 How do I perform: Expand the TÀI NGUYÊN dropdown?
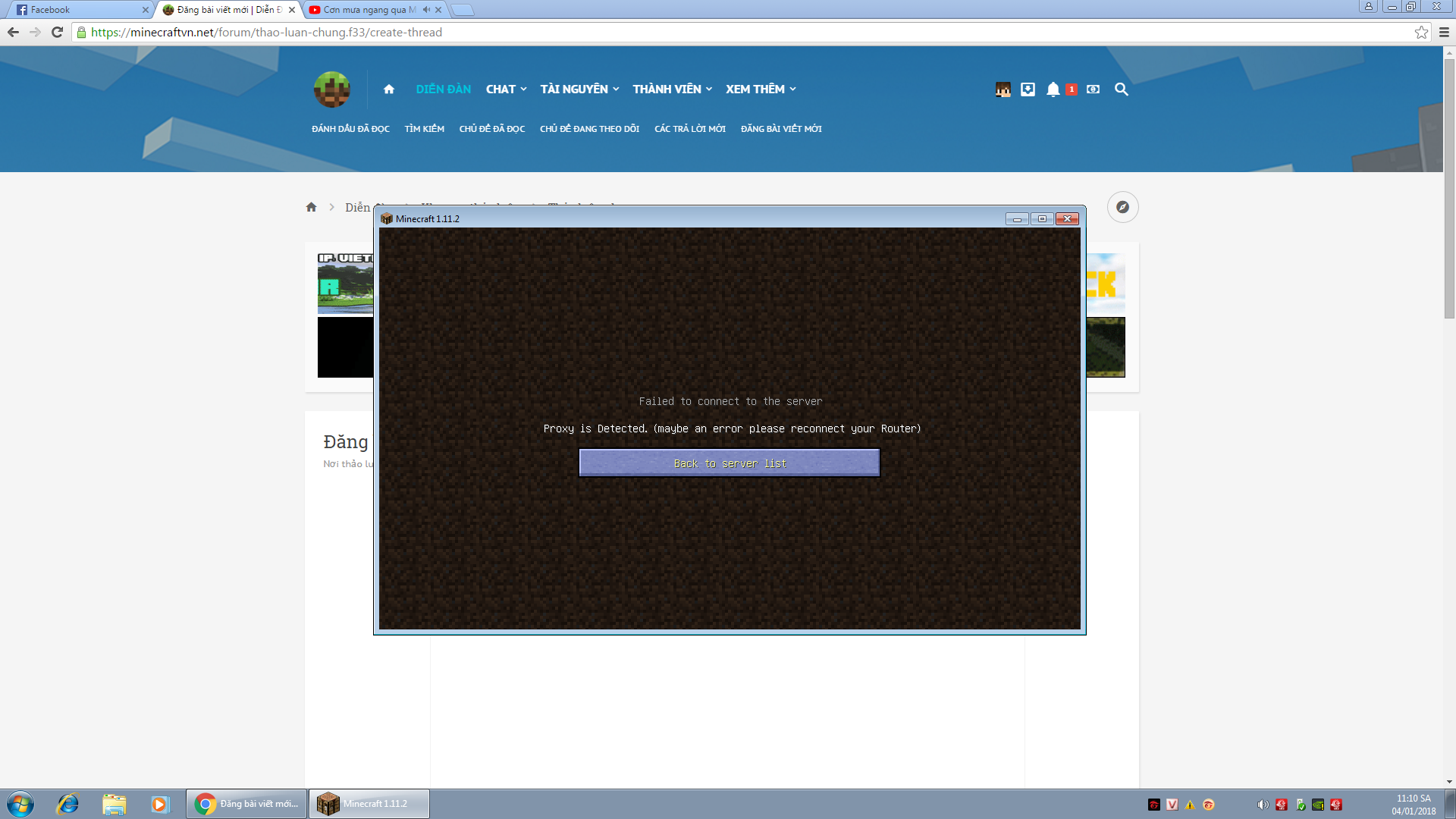(579, 89)
